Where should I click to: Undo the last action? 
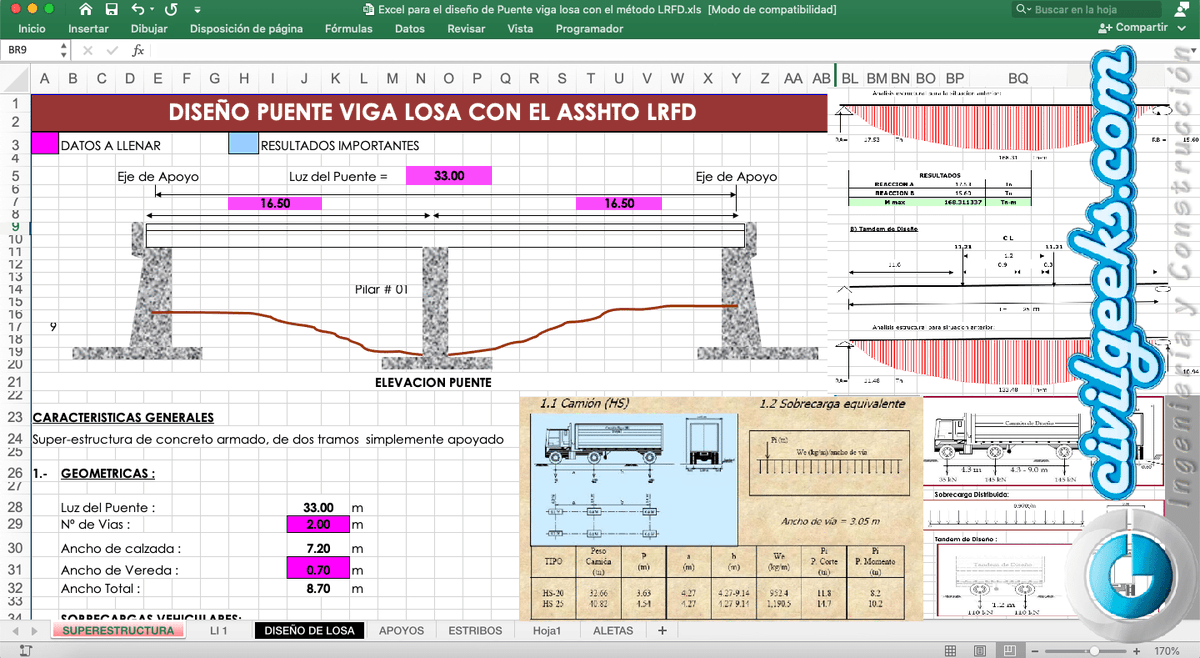(138, 9)
